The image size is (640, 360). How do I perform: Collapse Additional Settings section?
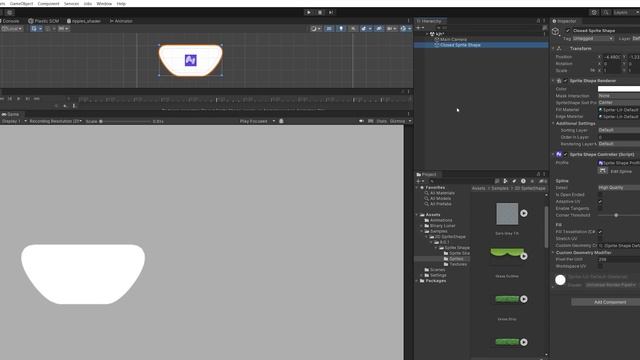click(x=554, y=123)
